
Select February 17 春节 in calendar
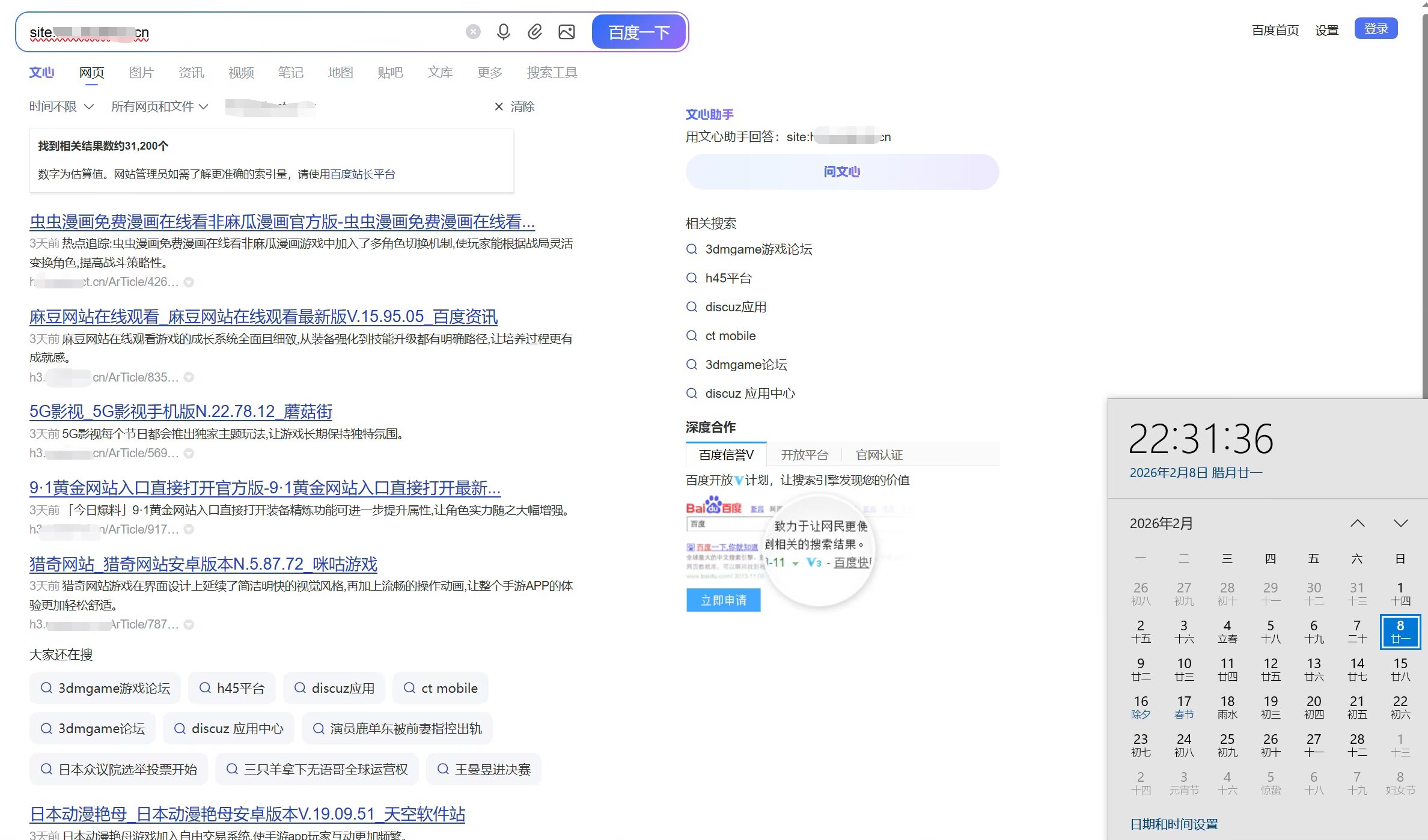1184,707
